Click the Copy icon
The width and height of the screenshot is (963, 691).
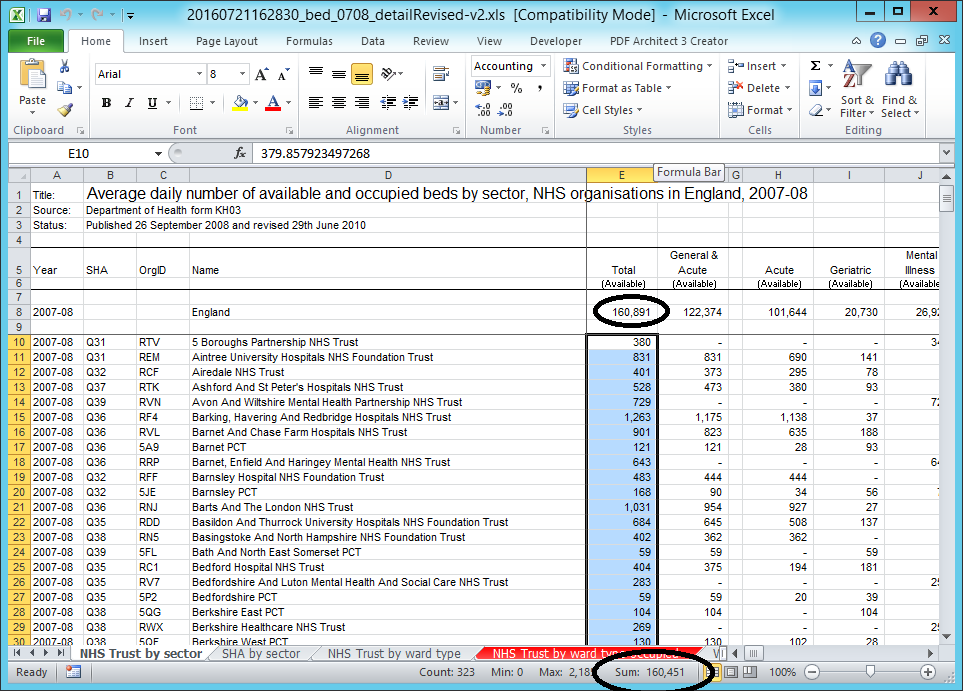(x=64, y=88)
